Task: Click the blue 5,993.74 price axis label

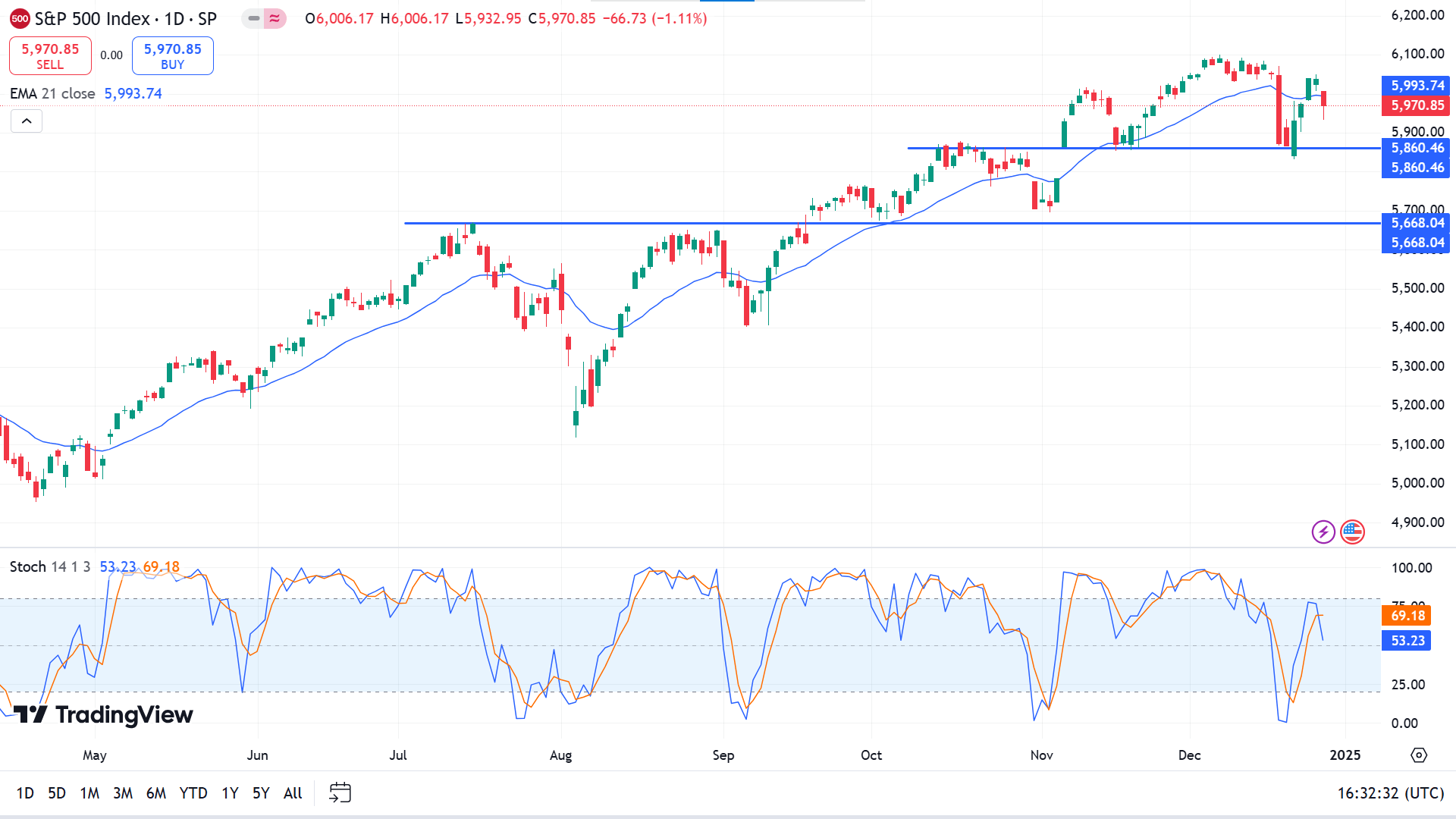Action: (1416, 86)
